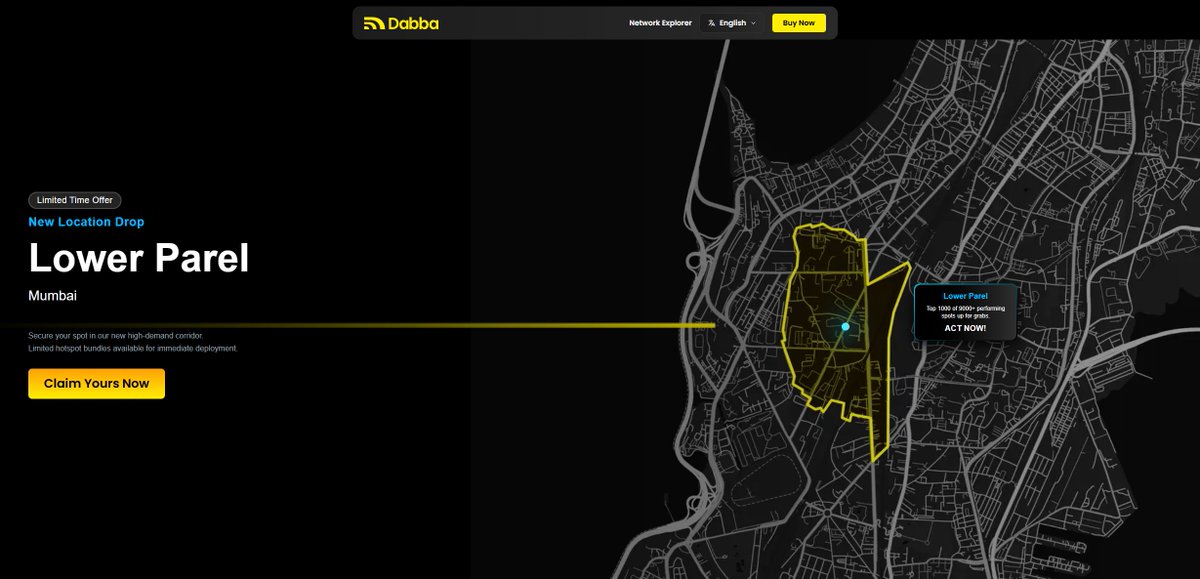Click the New Location Drop text
1200x579 pixels.
(x=86, y=222)
